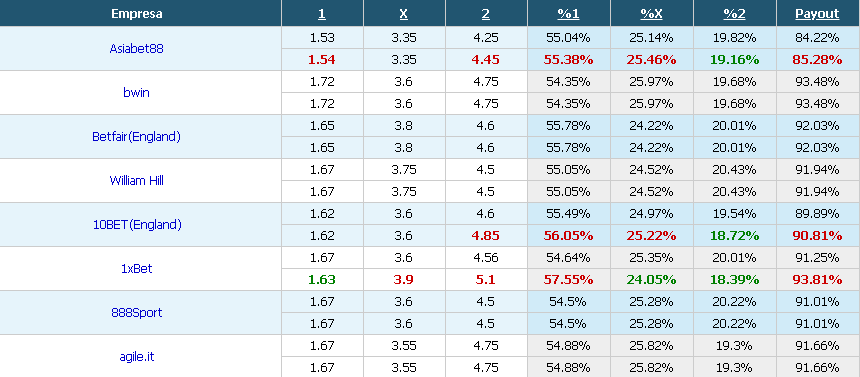The width and height of the screenshot is (860, 377).
Task: Open the 1xBet bookmaker link
Action: point(137,268)
